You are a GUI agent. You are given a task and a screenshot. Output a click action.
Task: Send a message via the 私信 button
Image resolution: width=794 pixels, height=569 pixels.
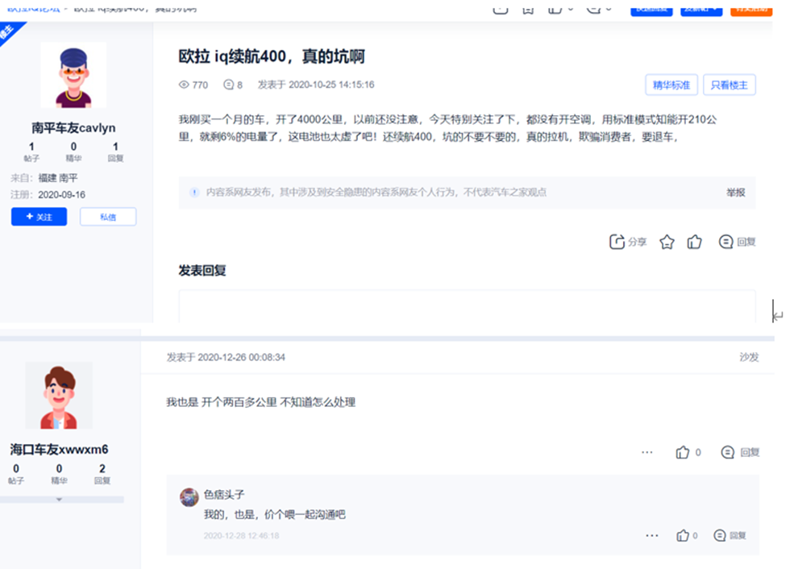pyautogui.click(x=108, y=217)
